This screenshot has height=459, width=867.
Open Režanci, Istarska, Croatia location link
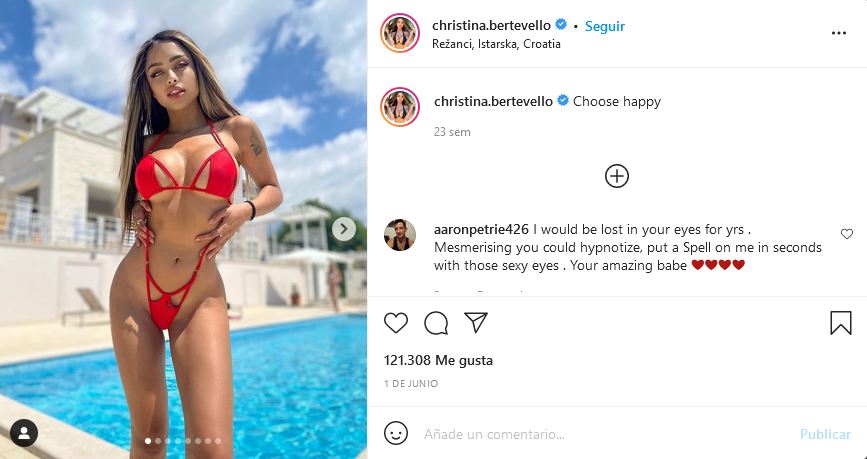497,44
